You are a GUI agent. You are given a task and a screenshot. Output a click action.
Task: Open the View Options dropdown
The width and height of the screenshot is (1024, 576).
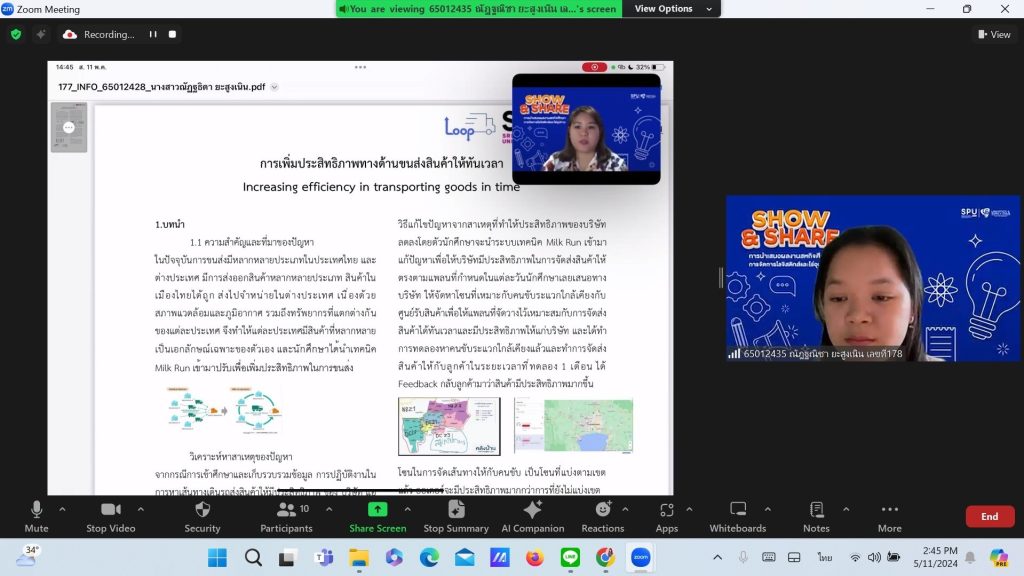coord(672,8)
